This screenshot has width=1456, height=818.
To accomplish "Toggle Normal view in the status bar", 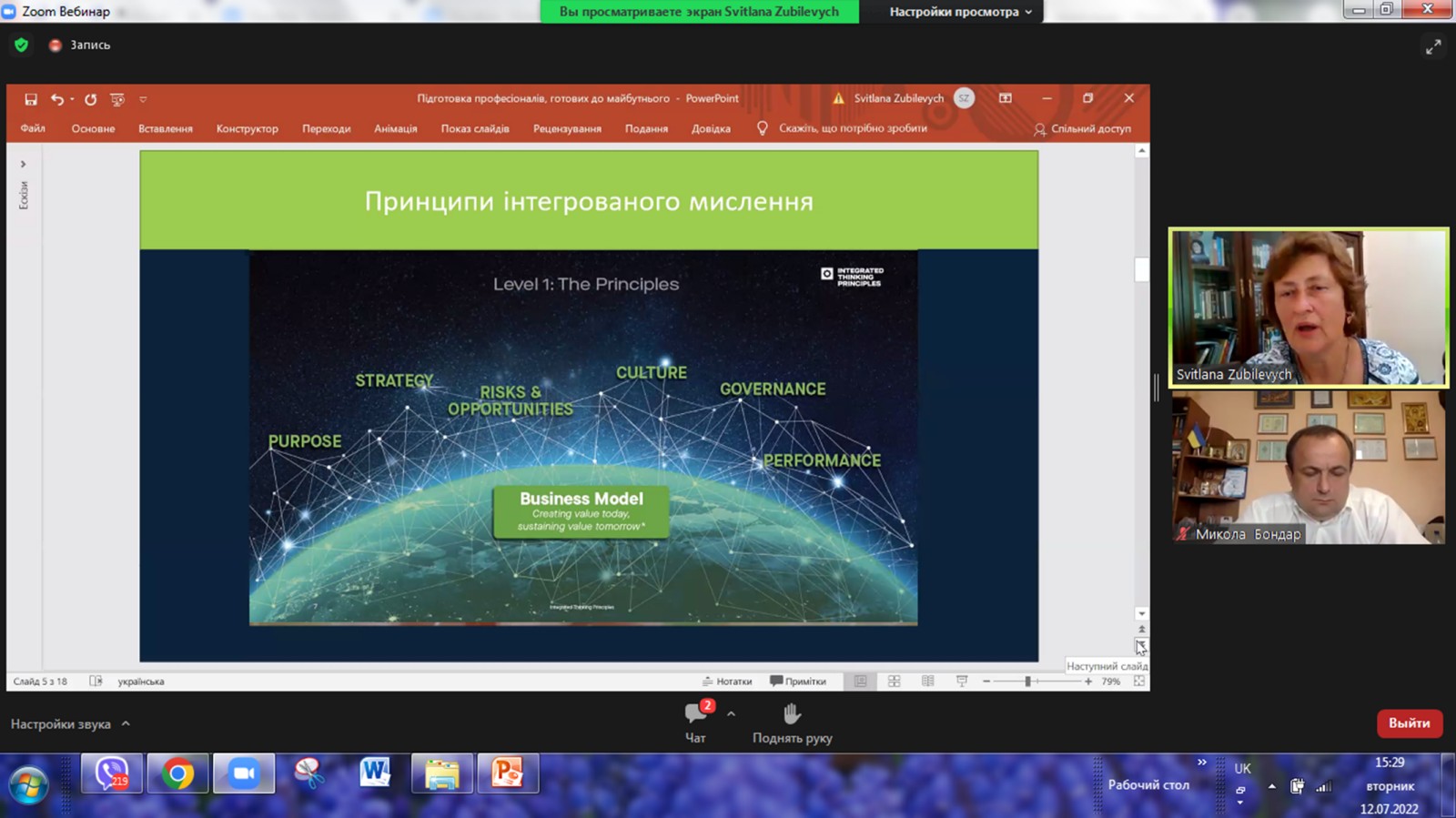I will [x=860, y=682].
